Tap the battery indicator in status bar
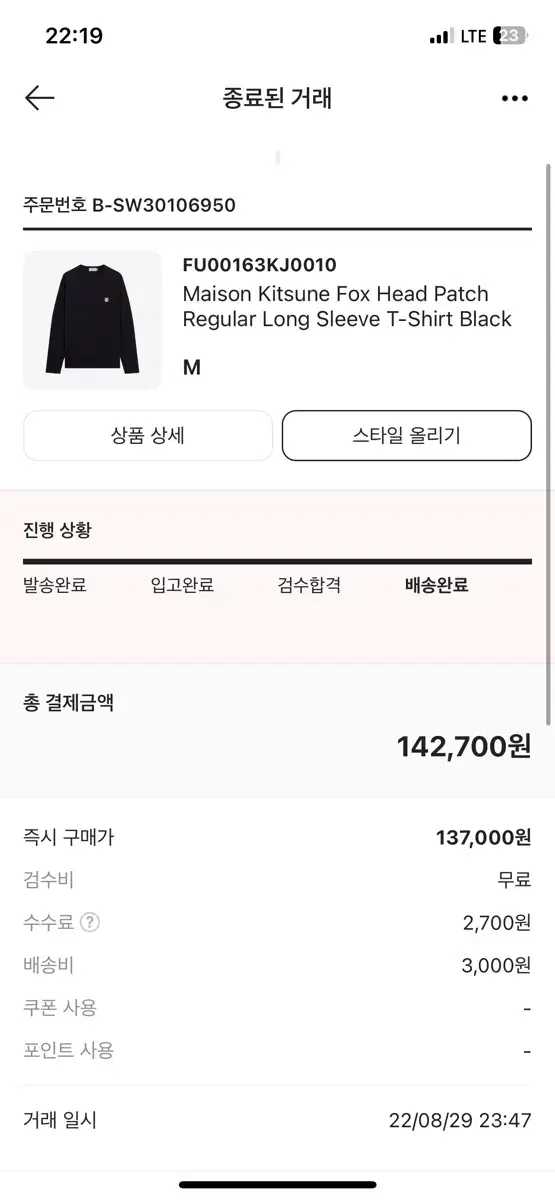555x1200 pixels. point(509,36)
